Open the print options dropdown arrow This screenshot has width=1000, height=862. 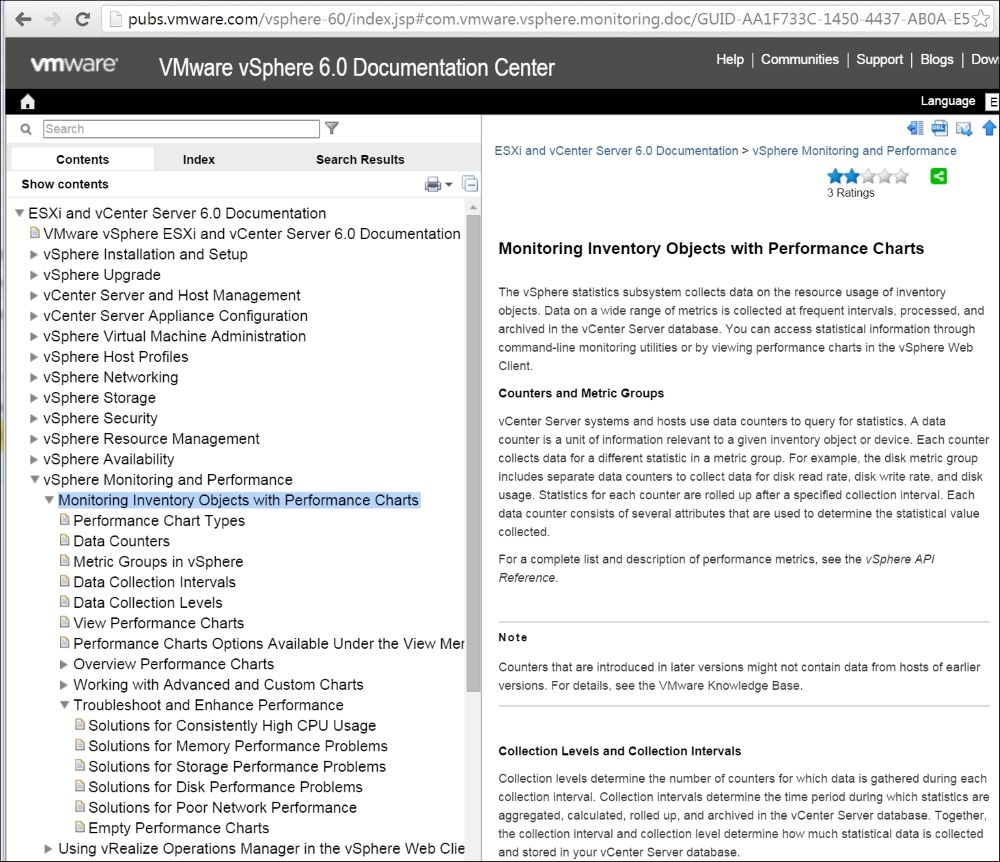449,184
